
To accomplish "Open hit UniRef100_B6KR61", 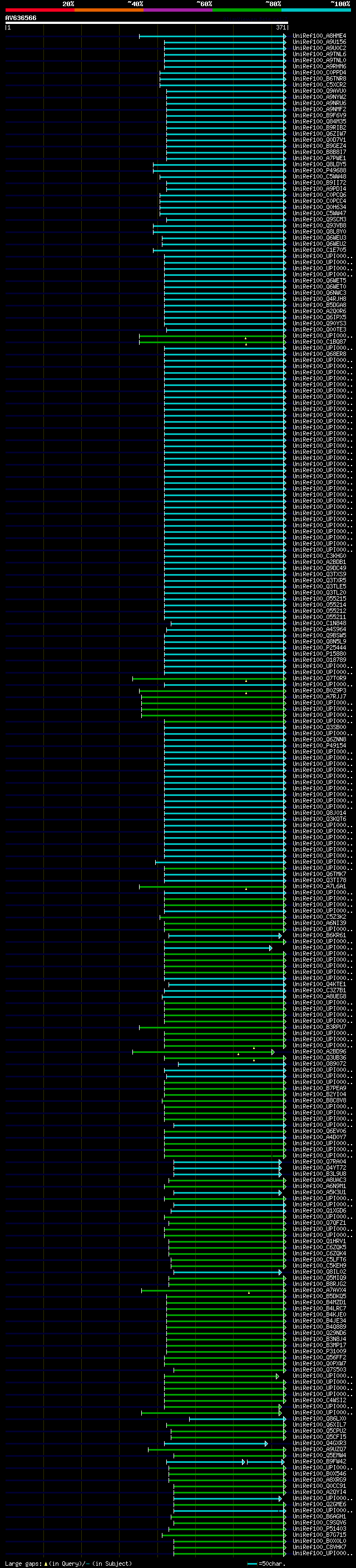I will click(x=319, y=935).
